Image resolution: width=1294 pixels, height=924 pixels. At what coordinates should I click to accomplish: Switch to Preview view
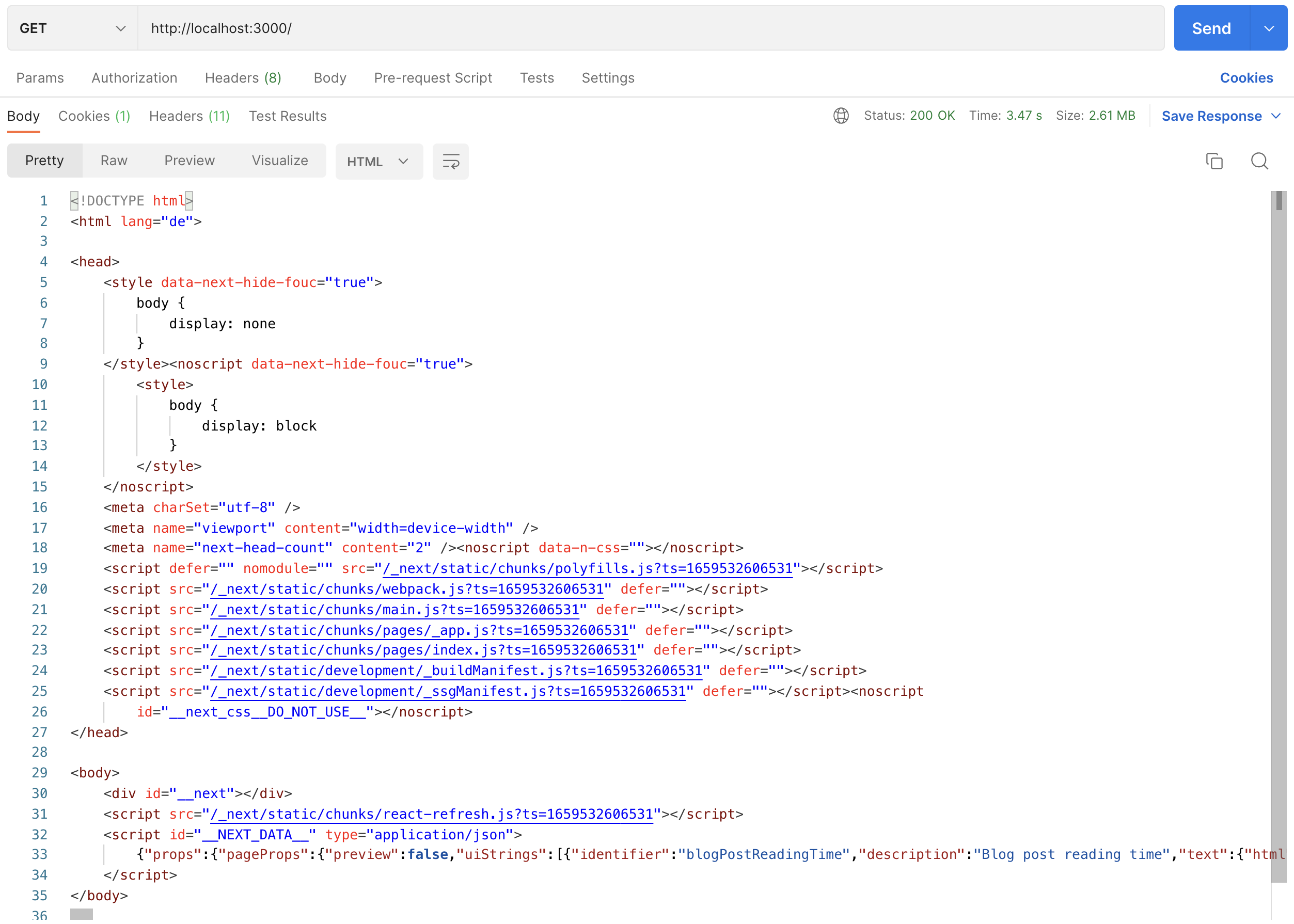[190, 161]
